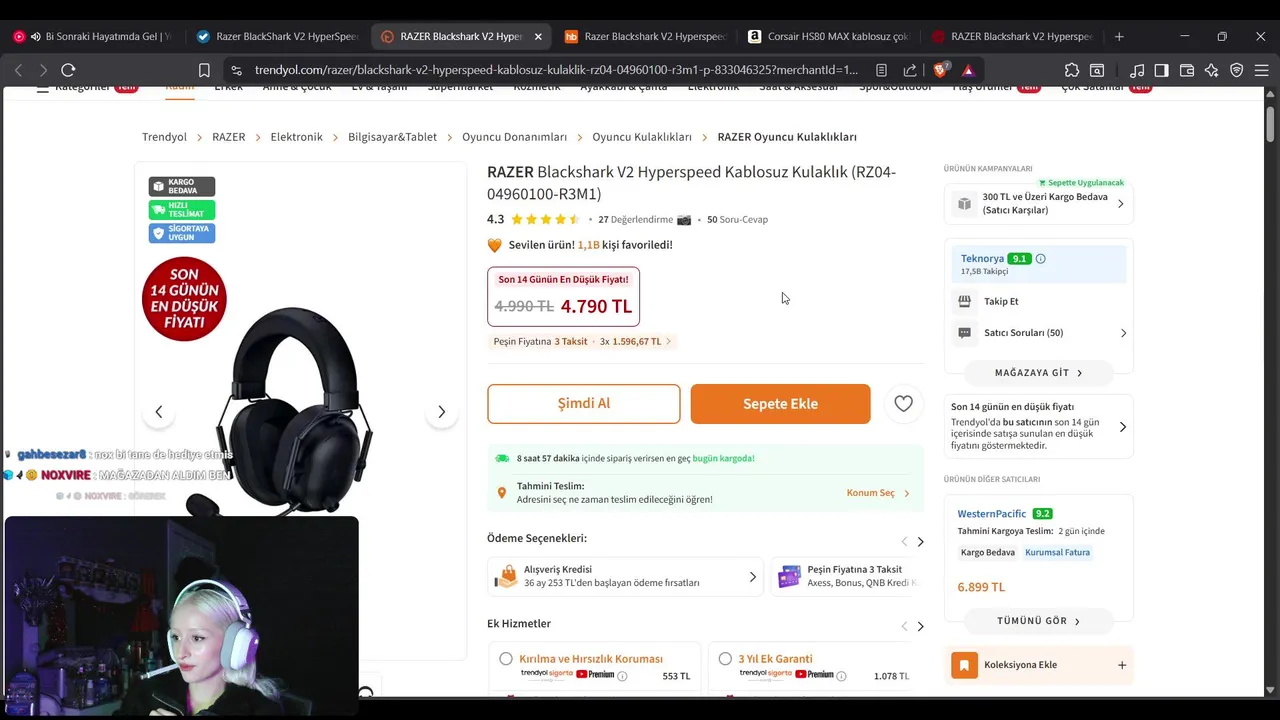Expand Satıcı Soruları (50) chevron

click(x=1123, y=333)
